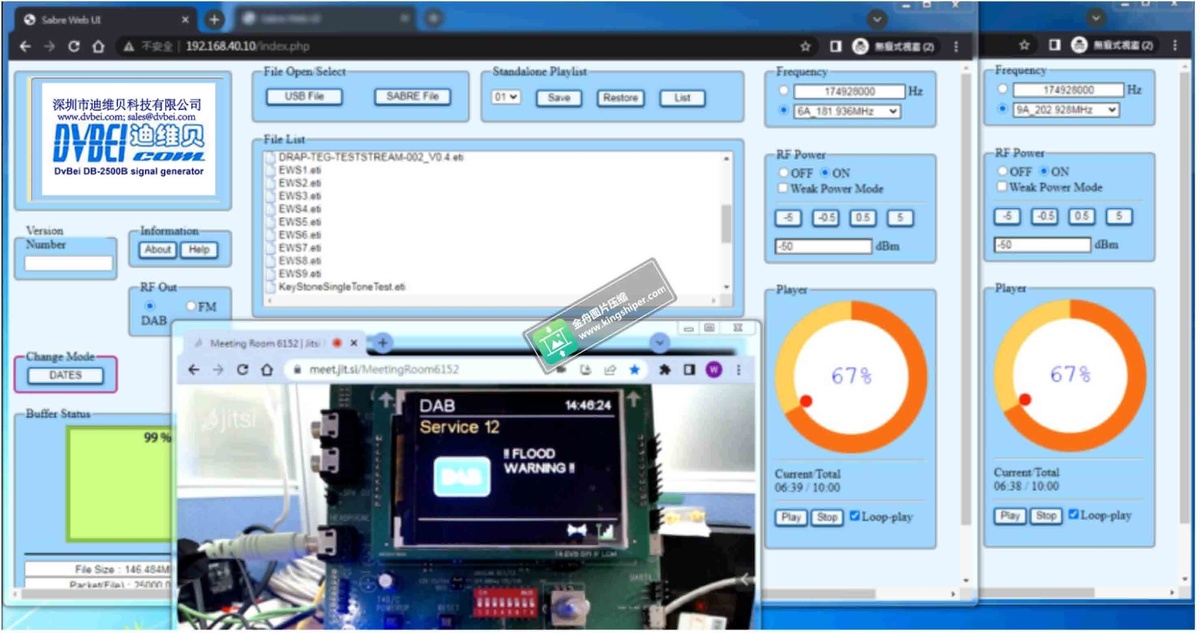Enable Weak Power Mode in right-side window

tap(1002, 187)
